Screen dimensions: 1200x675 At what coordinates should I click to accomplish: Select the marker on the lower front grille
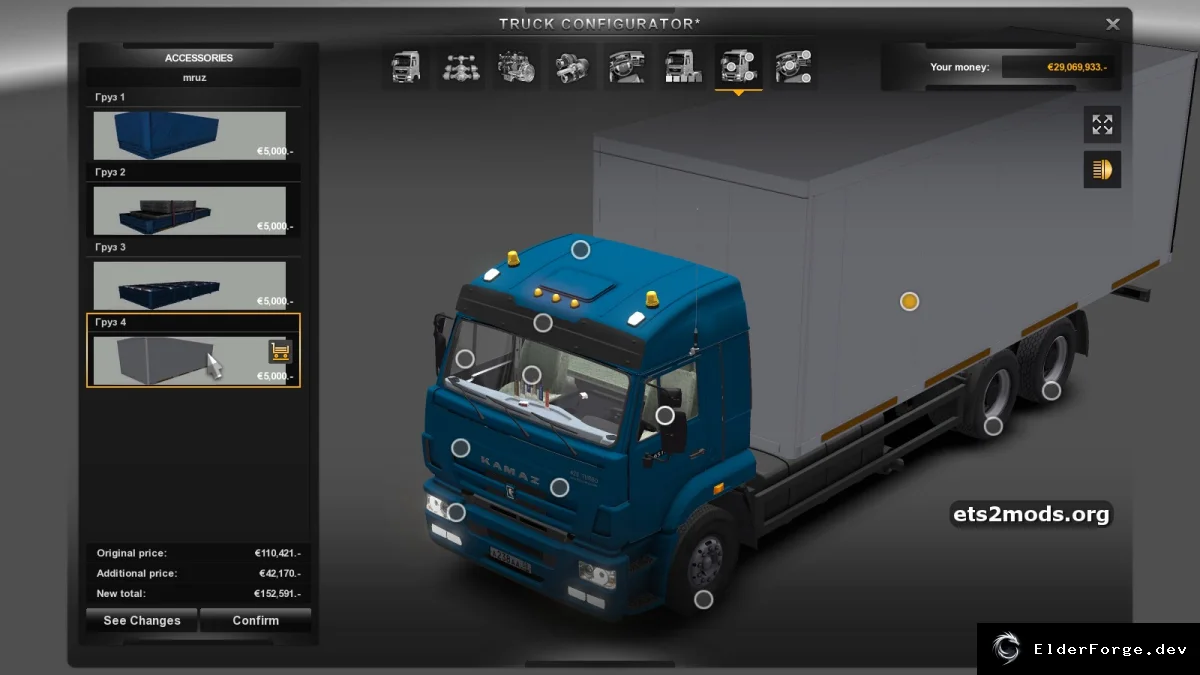[559, 487]
